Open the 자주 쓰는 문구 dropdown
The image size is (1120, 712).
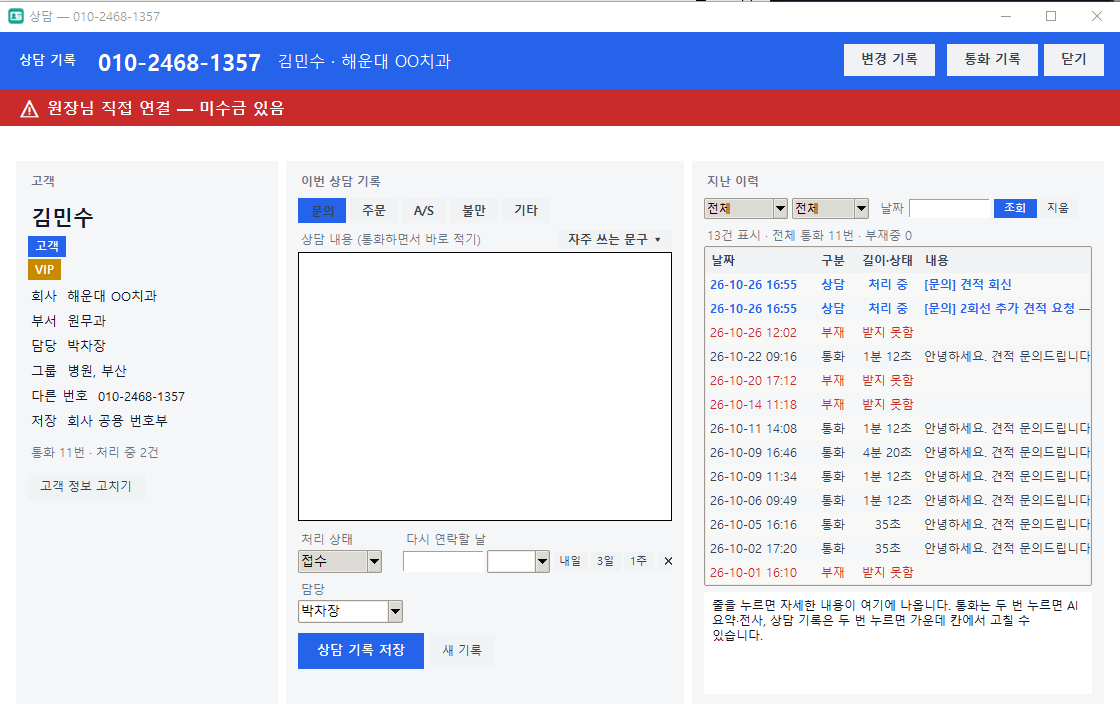(x=614, y=239)
